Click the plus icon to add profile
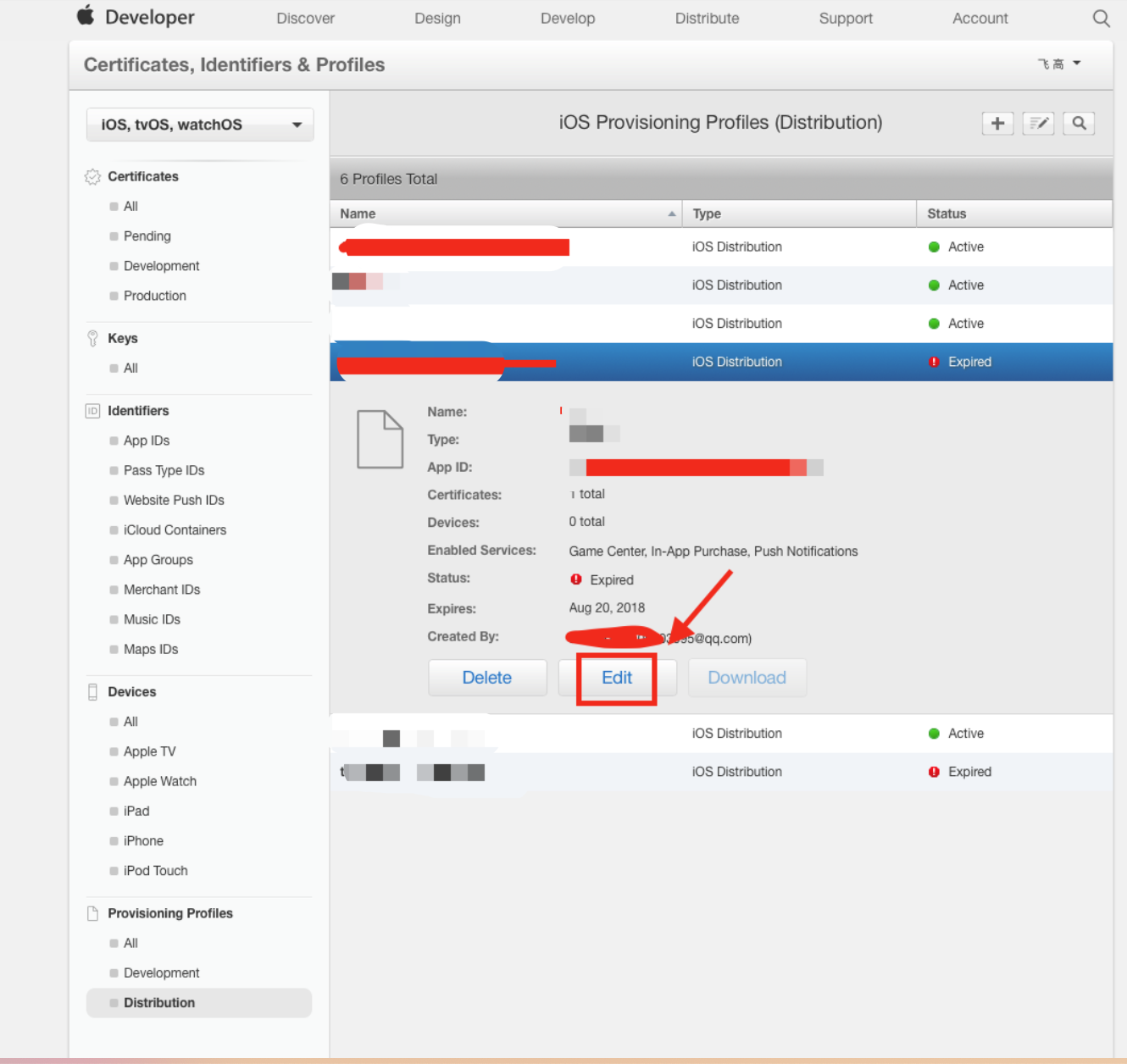 (997, 124)
